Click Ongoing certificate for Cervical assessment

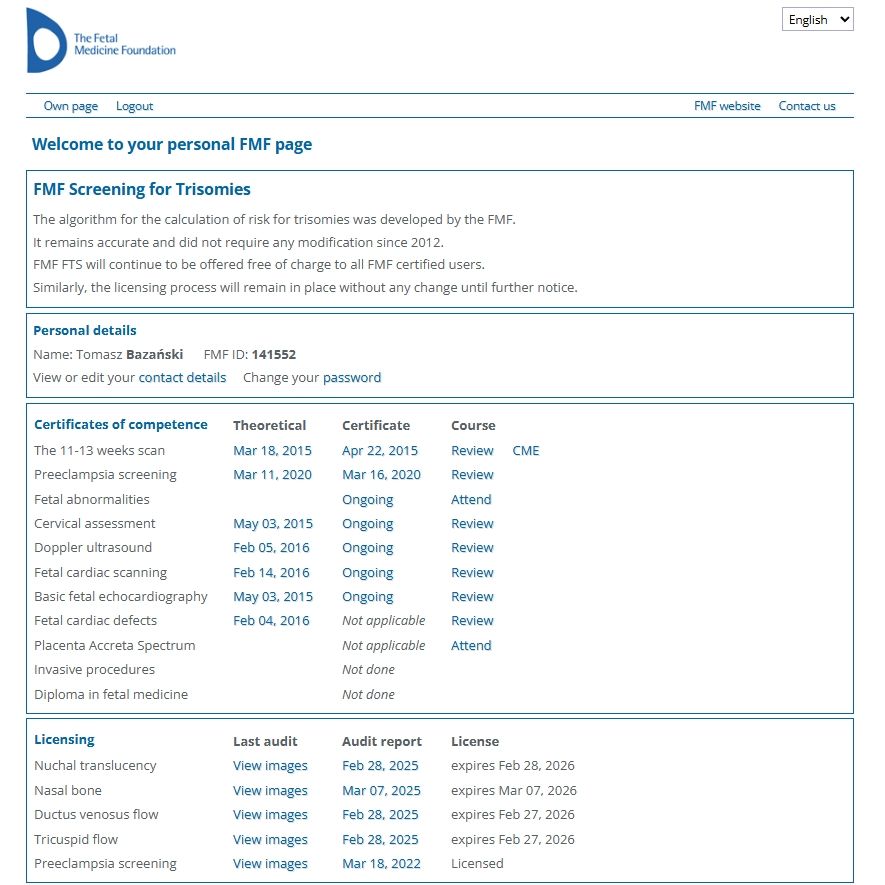pos(367,524)
